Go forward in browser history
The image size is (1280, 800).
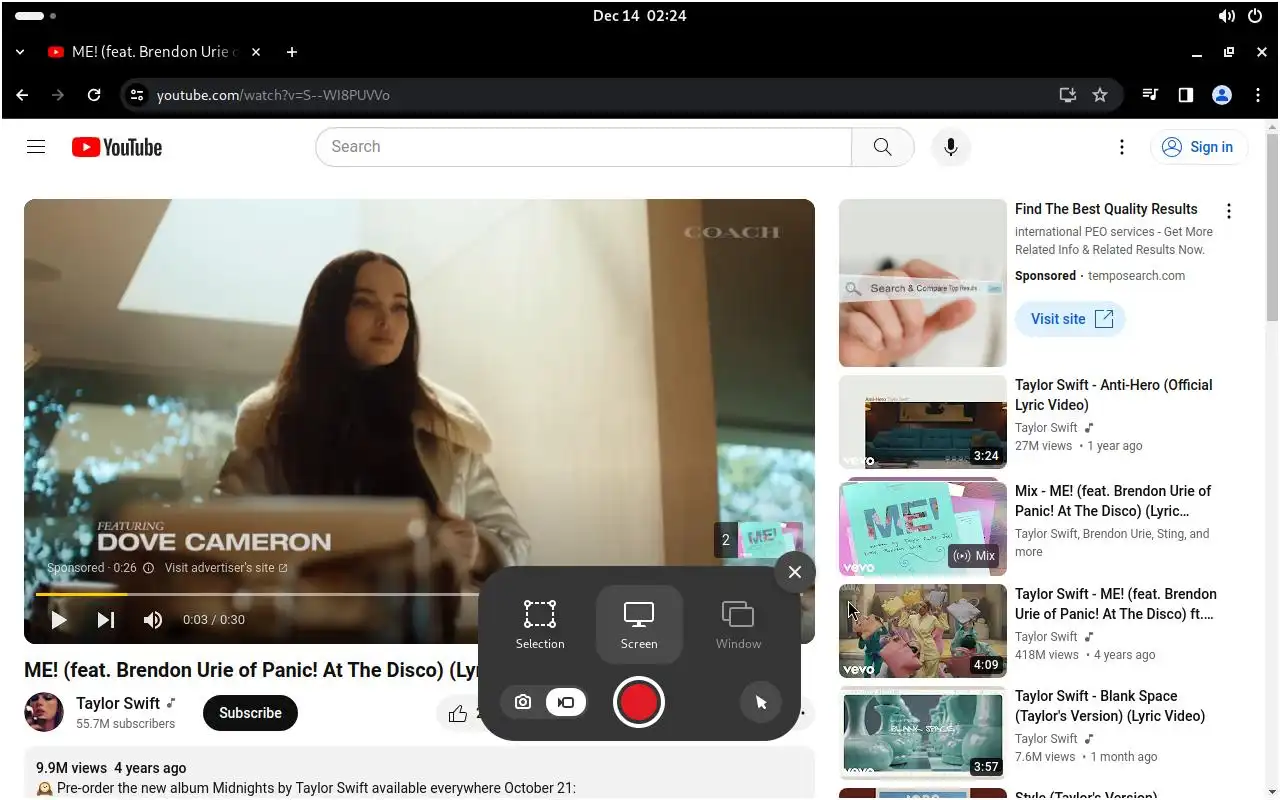(x=58, y=95)
